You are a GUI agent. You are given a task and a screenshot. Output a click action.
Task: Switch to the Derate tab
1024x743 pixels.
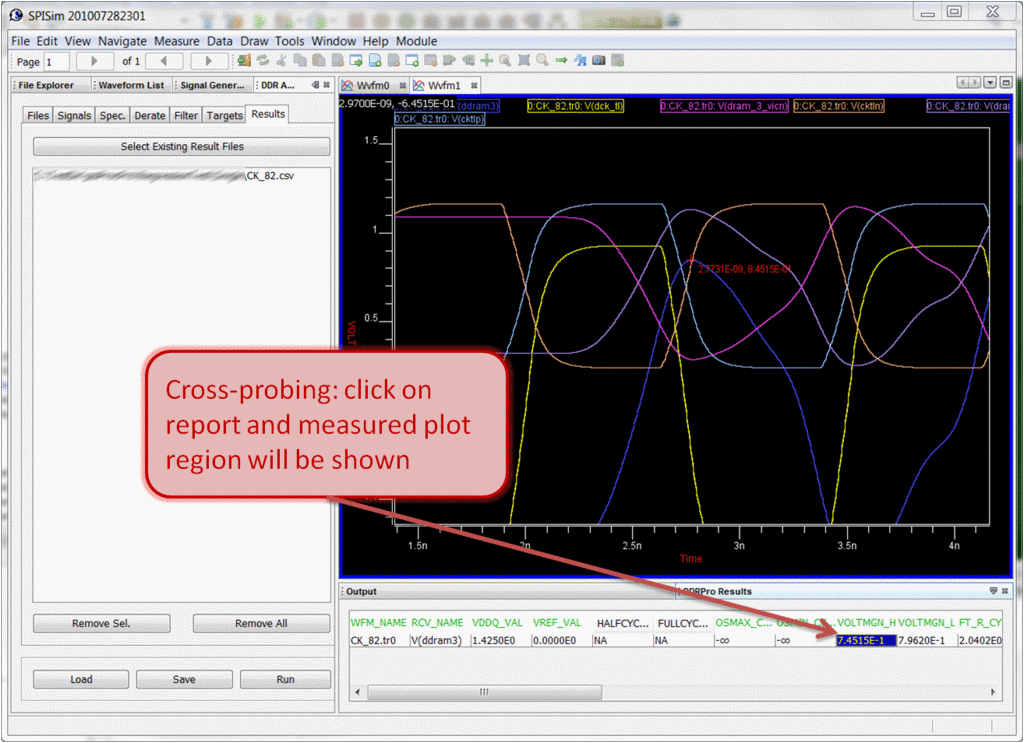[149, 116]
